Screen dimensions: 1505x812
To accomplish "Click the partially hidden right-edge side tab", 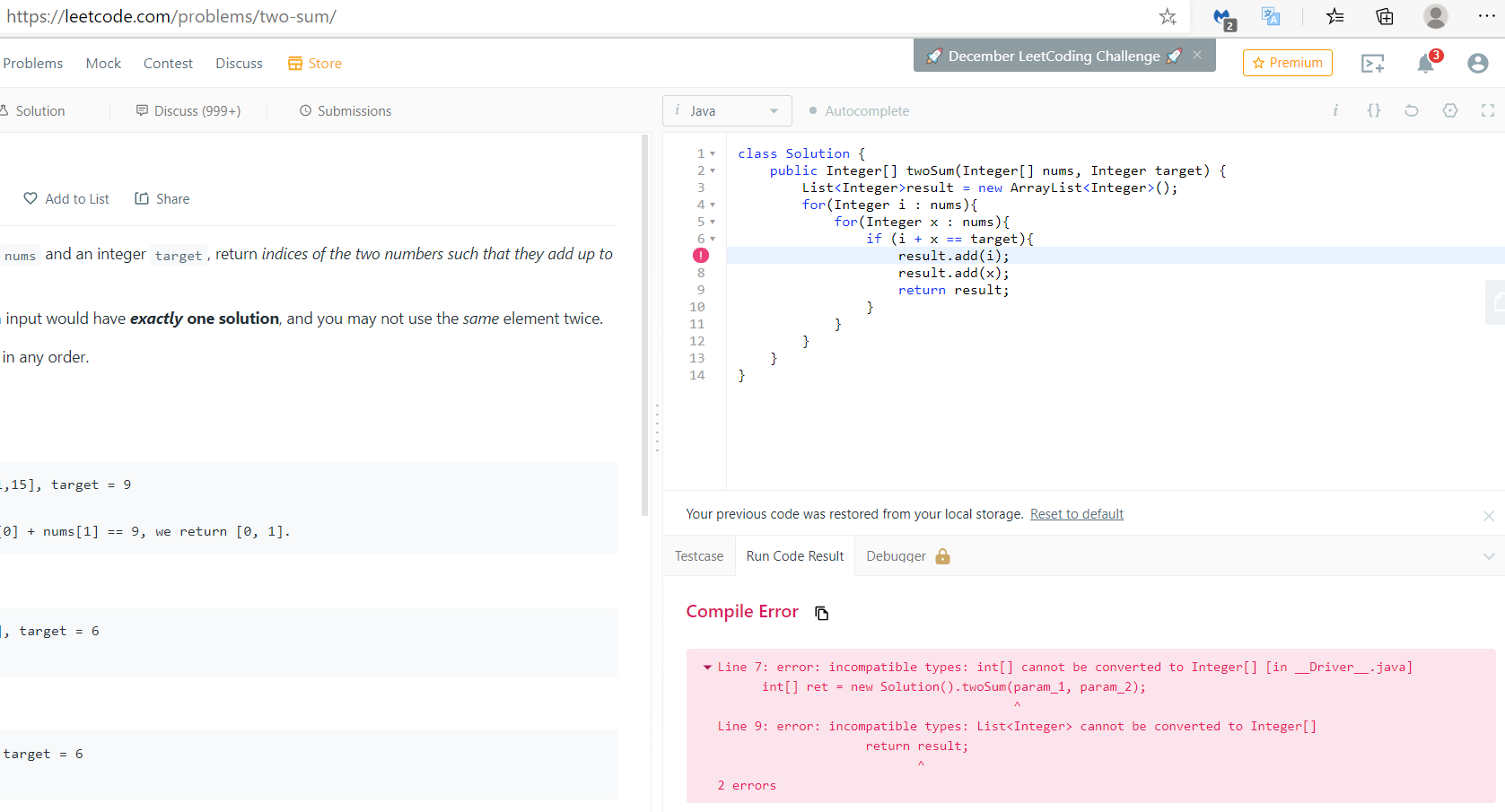I will 1496,302.
